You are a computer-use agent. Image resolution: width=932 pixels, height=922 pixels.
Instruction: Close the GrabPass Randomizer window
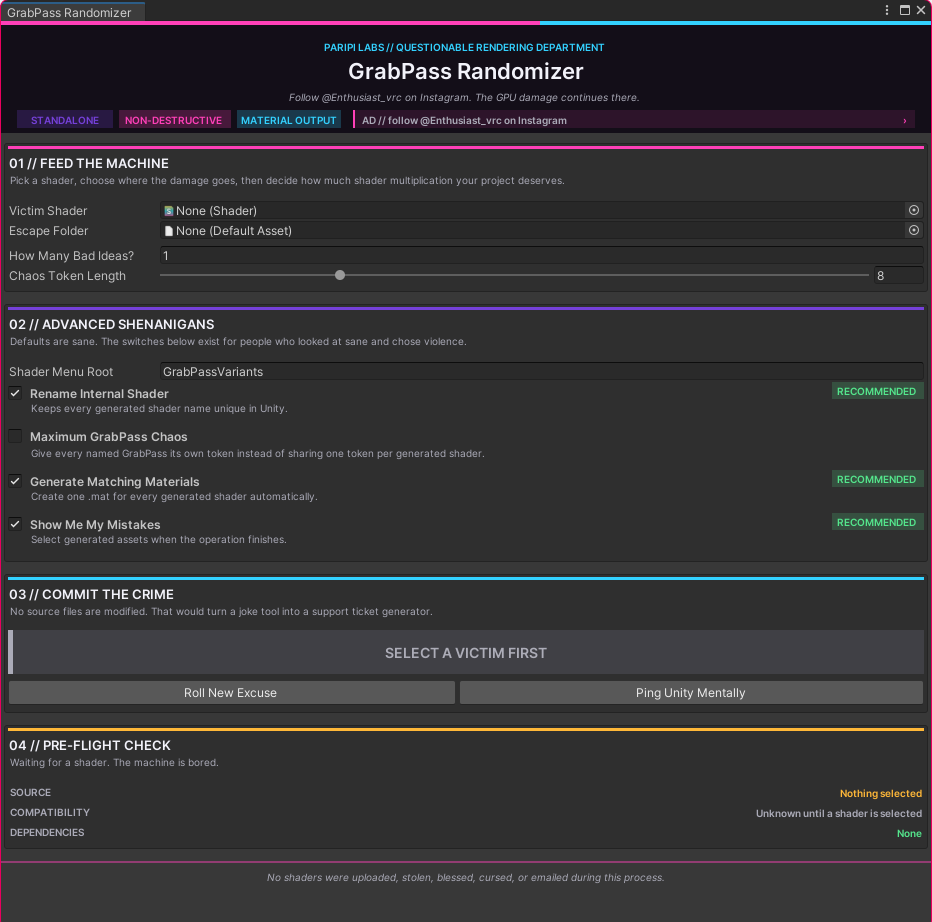tap(921, 10)
